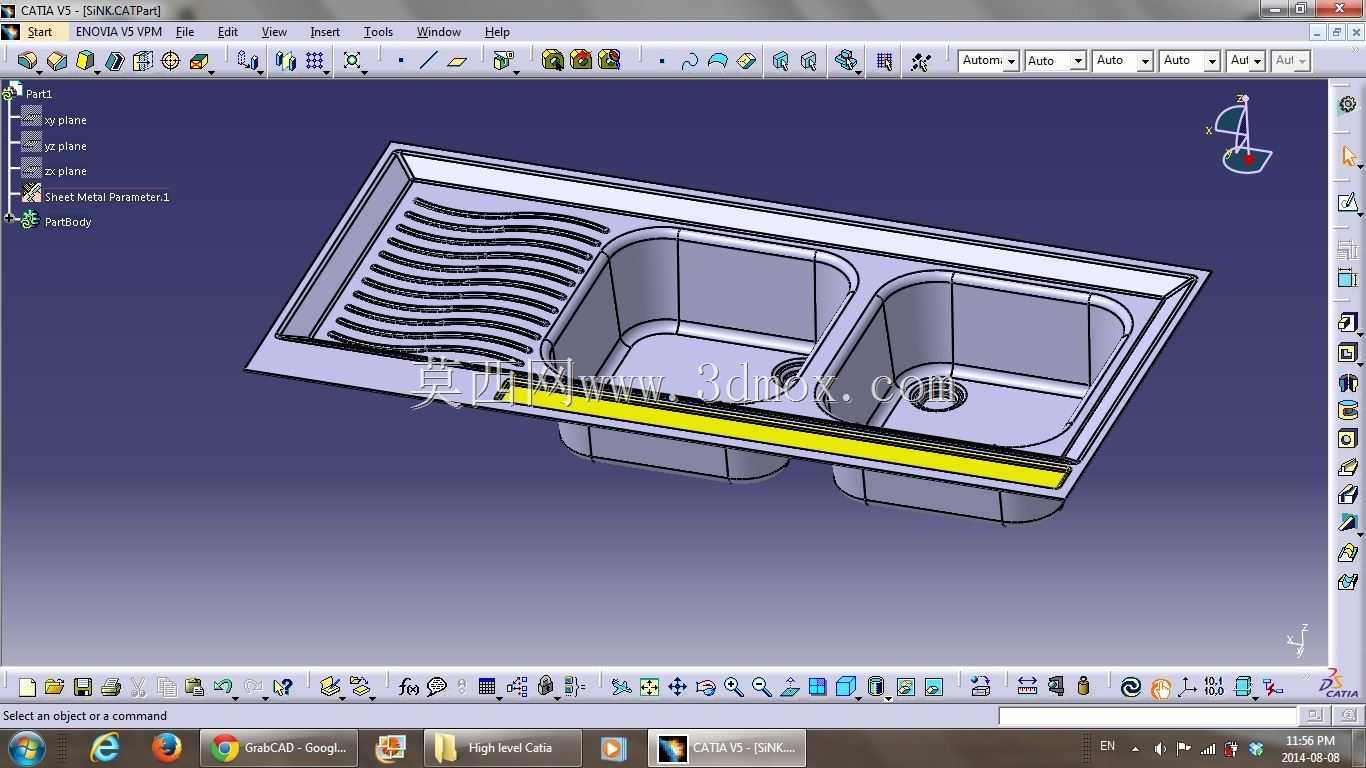
Task: Select the Line tool in top toolbar
Action: 429,61
